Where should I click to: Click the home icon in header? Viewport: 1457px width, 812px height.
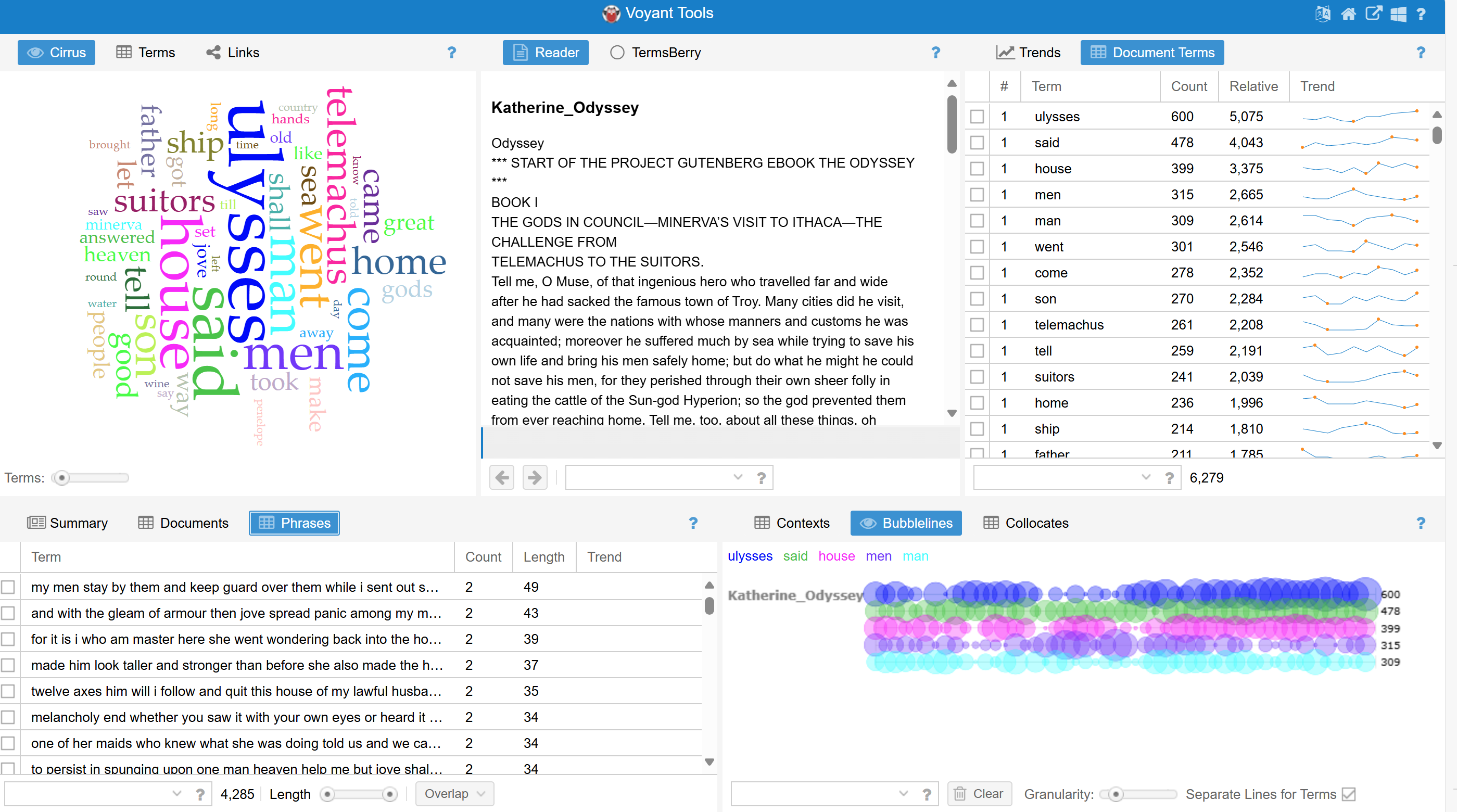[x=1348, y=14]
